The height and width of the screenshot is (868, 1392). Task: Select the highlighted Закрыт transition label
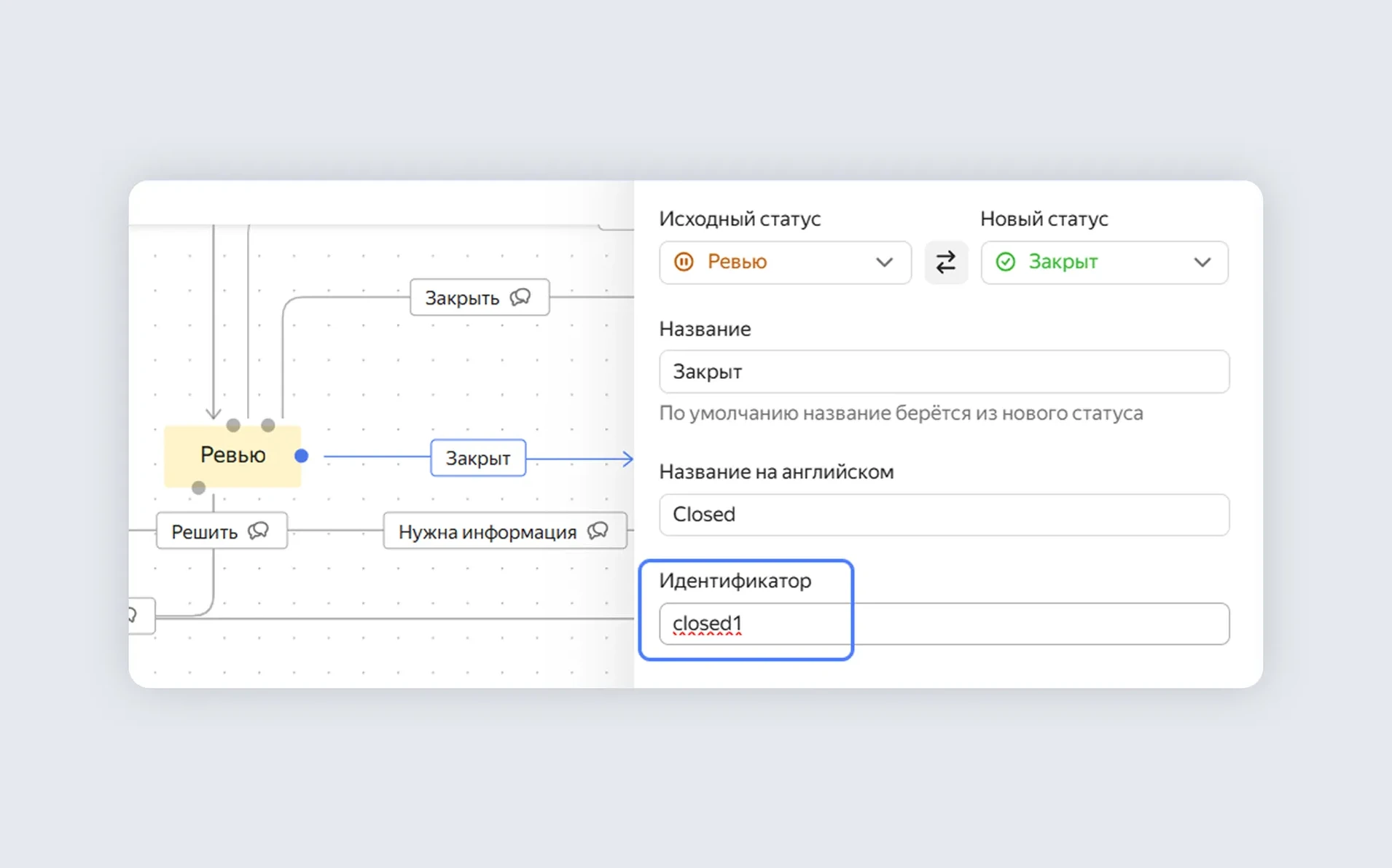477,458
